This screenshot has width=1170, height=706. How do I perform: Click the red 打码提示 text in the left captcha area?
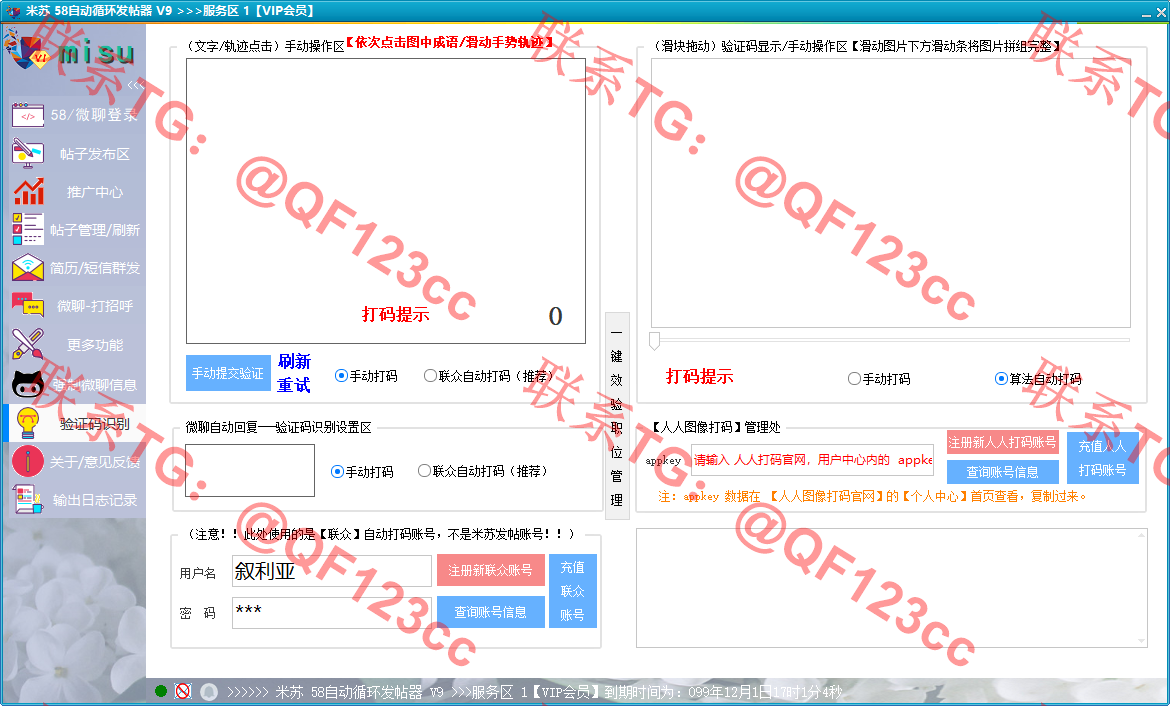click(395, 314)
